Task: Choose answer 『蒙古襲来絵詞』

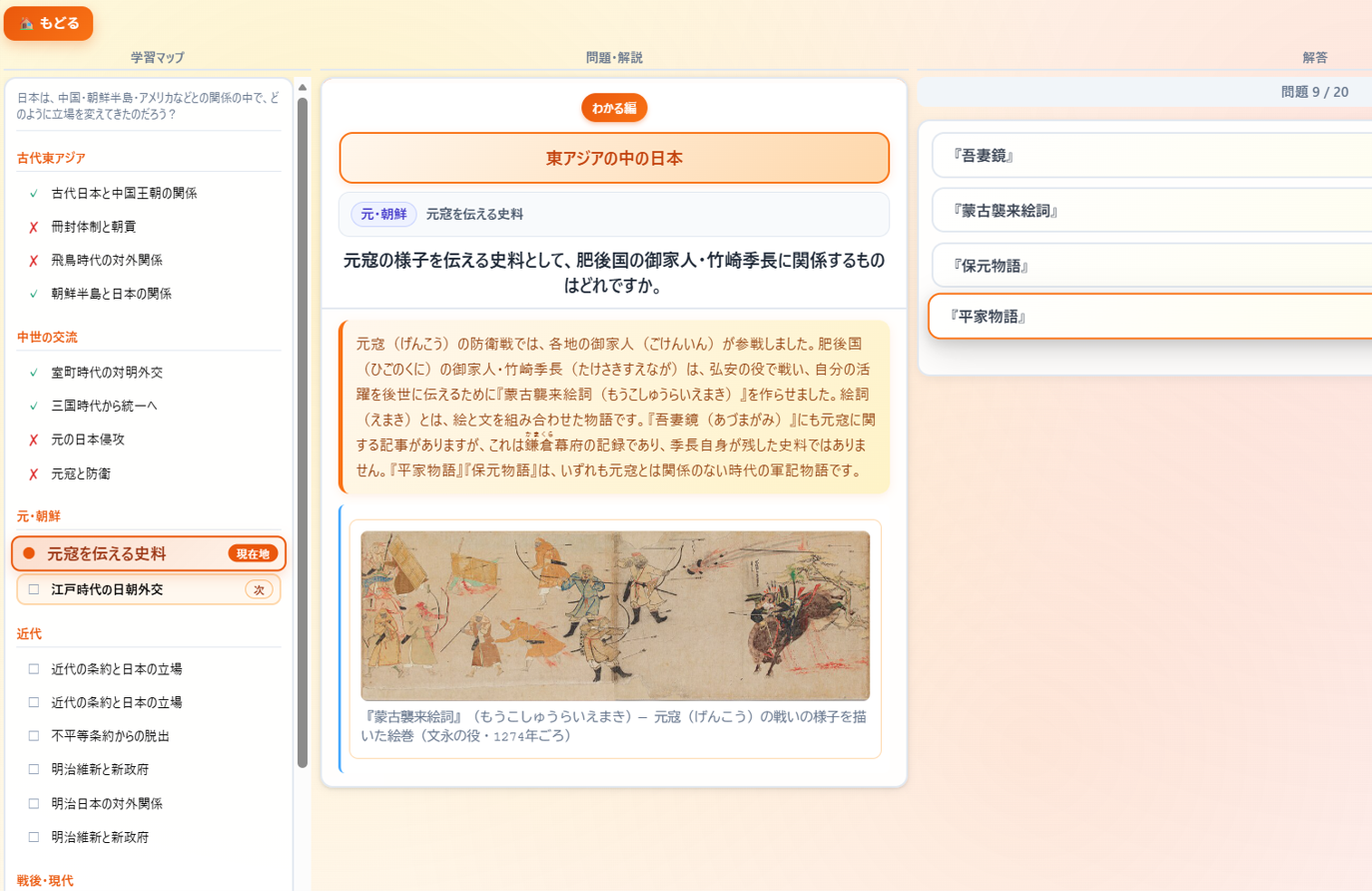Action: tap(1151, 211)
